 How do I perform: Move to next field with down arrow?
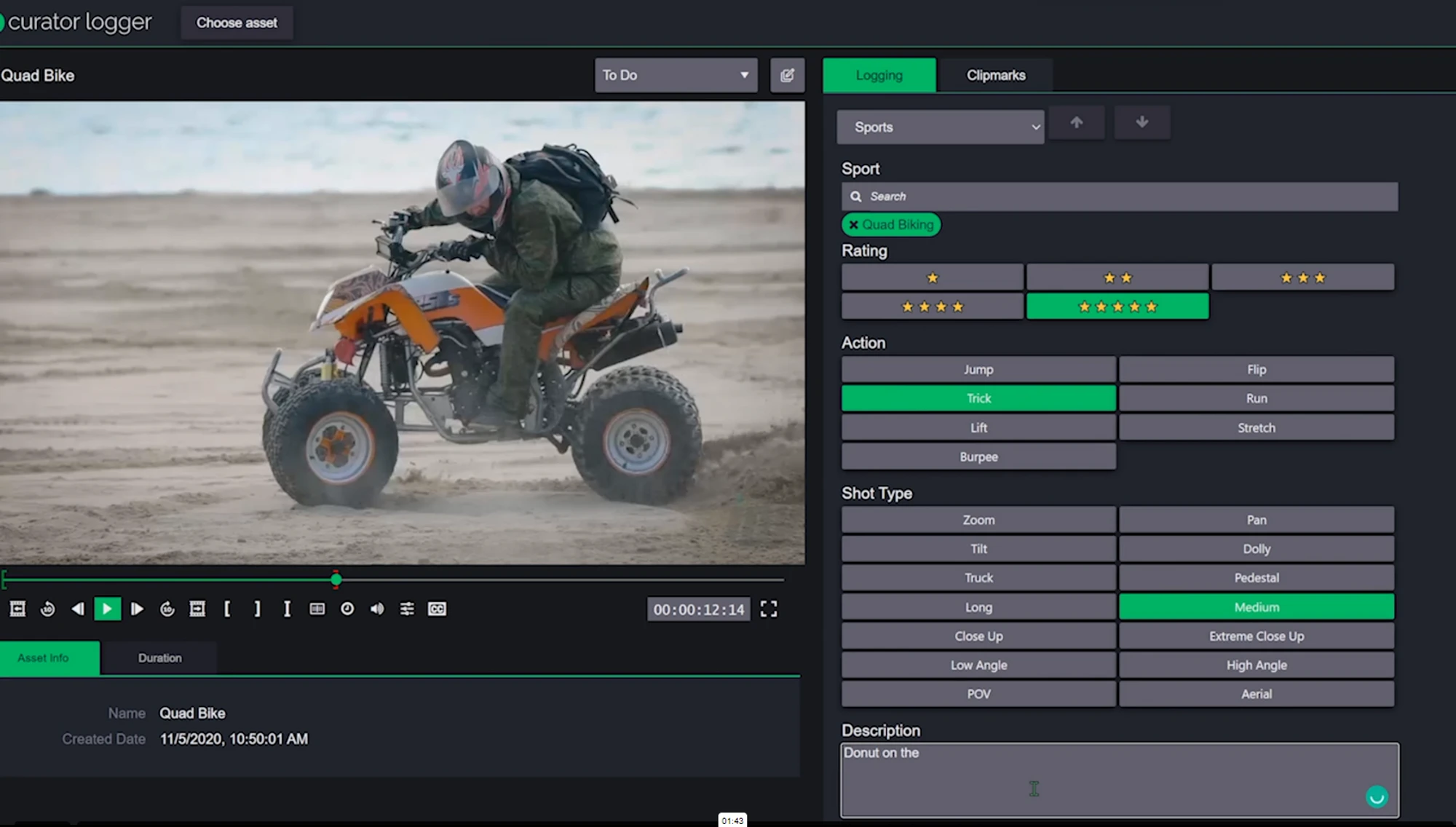pos(1142,122)
